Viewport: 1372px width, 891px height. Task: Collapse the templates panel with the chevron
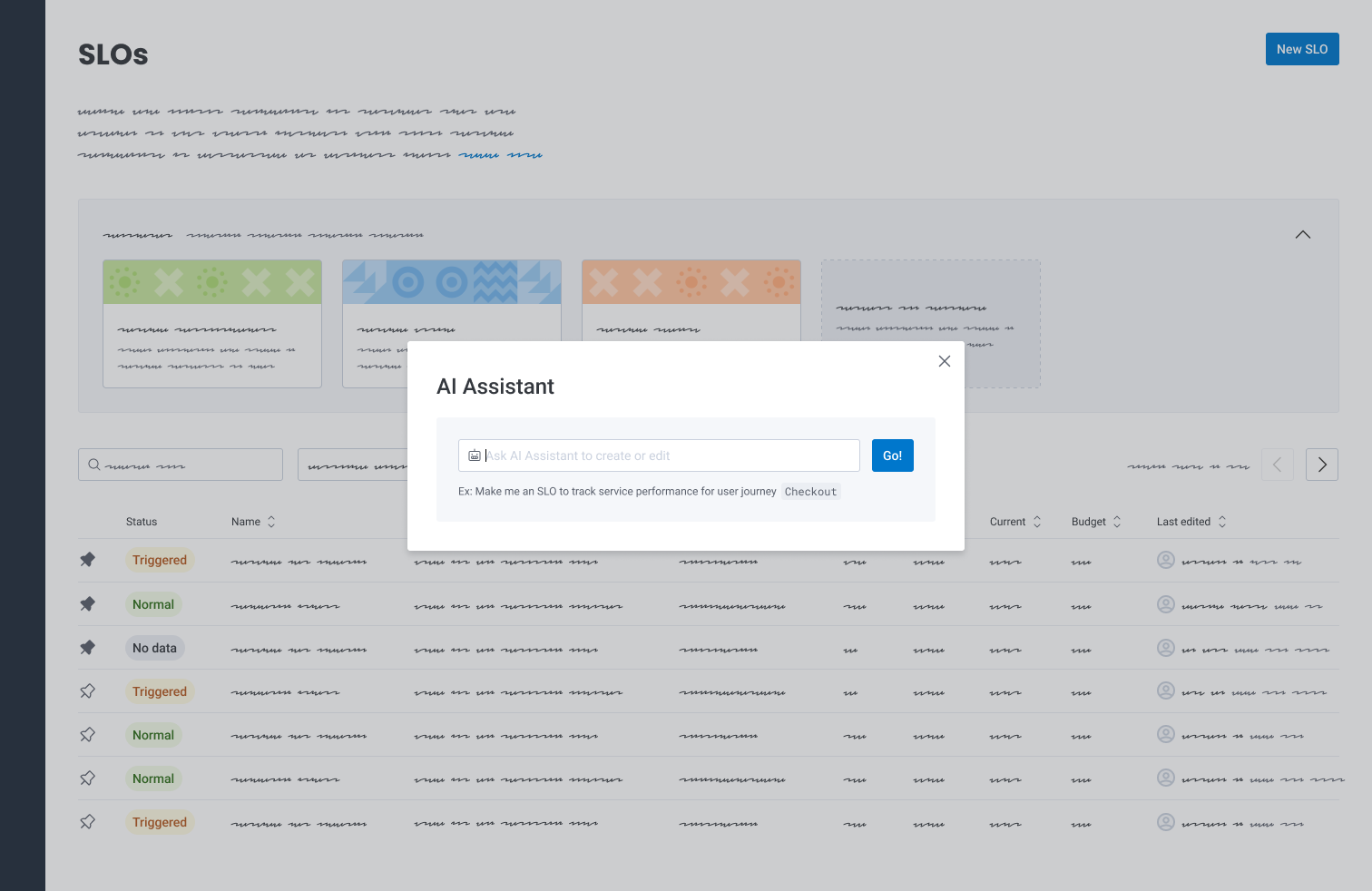[x=1302, y=235]
